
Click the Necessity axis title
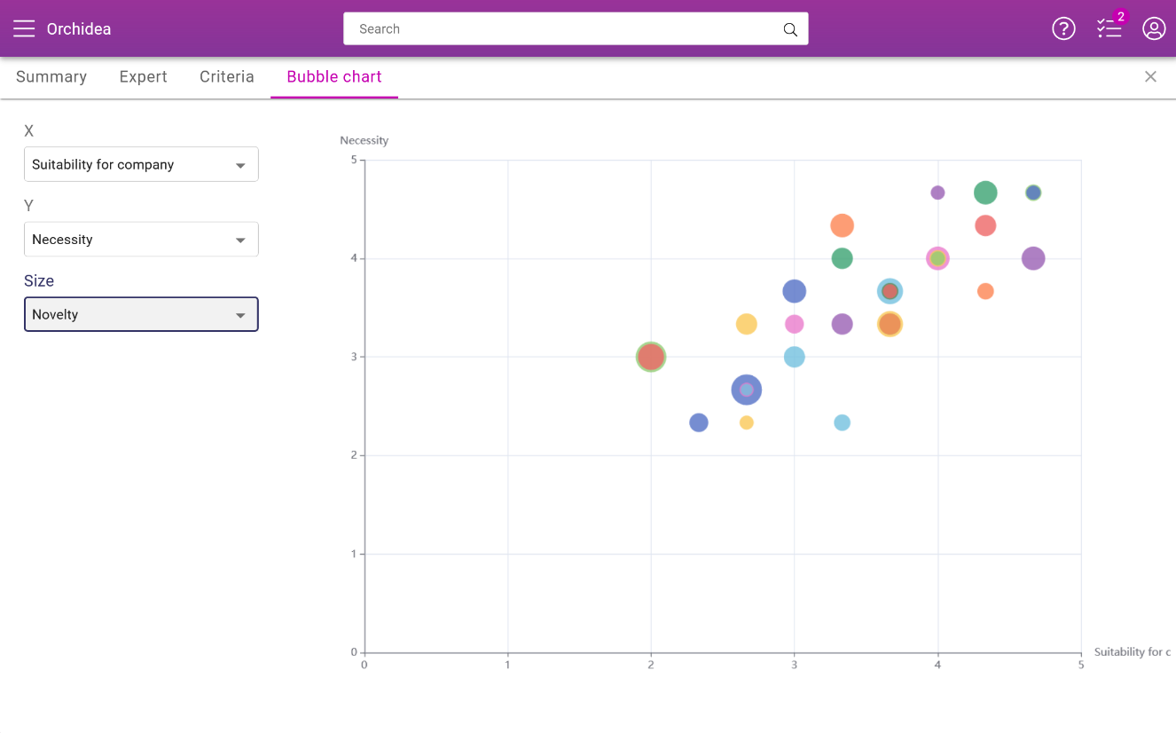coord(364,140)
